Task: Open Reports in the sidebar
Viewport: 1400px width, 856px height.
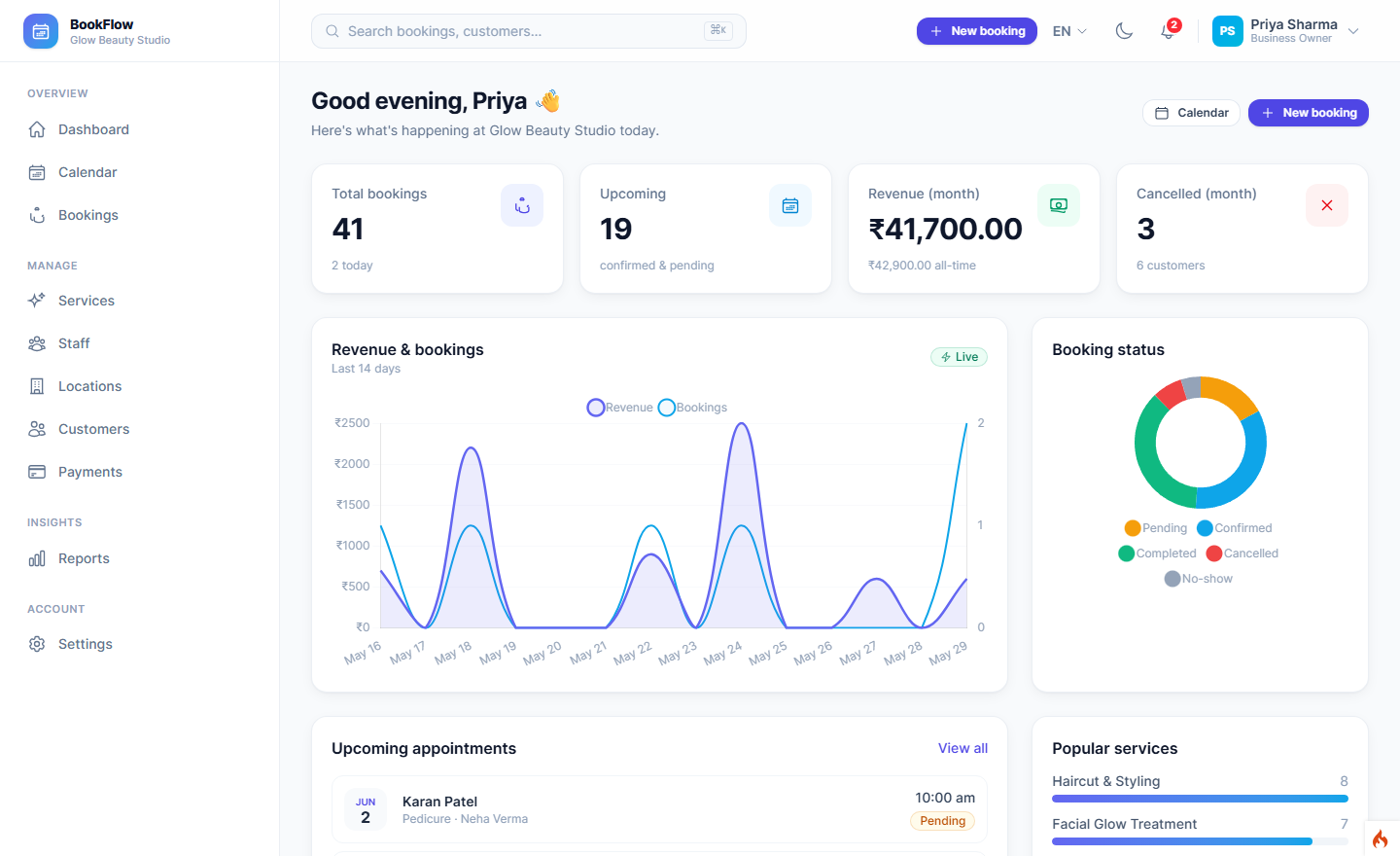Action: [x=140, y=558]
